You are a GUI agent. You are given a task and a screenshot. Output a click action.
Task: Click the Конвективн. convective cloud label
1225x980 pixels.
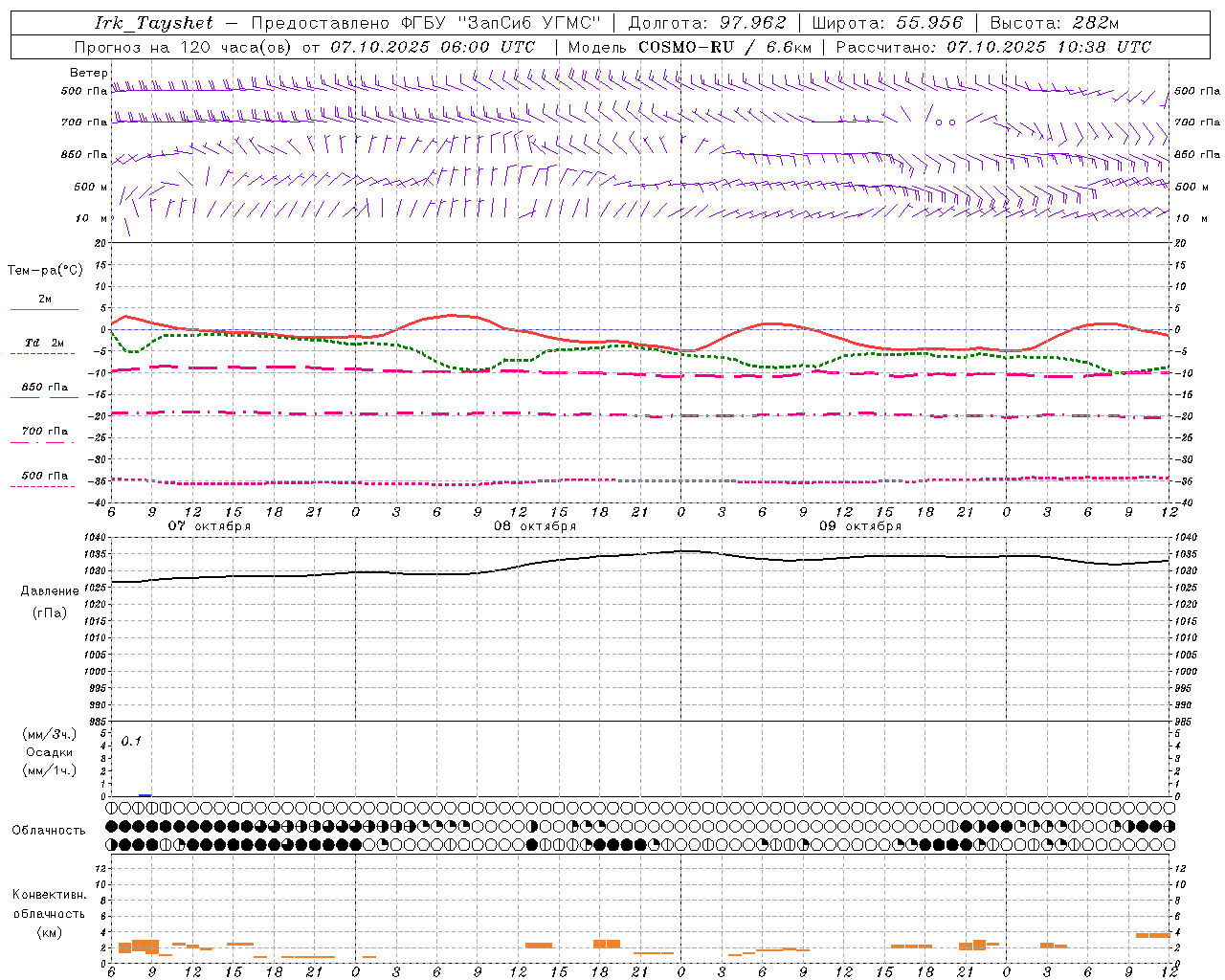click(49, 895)
